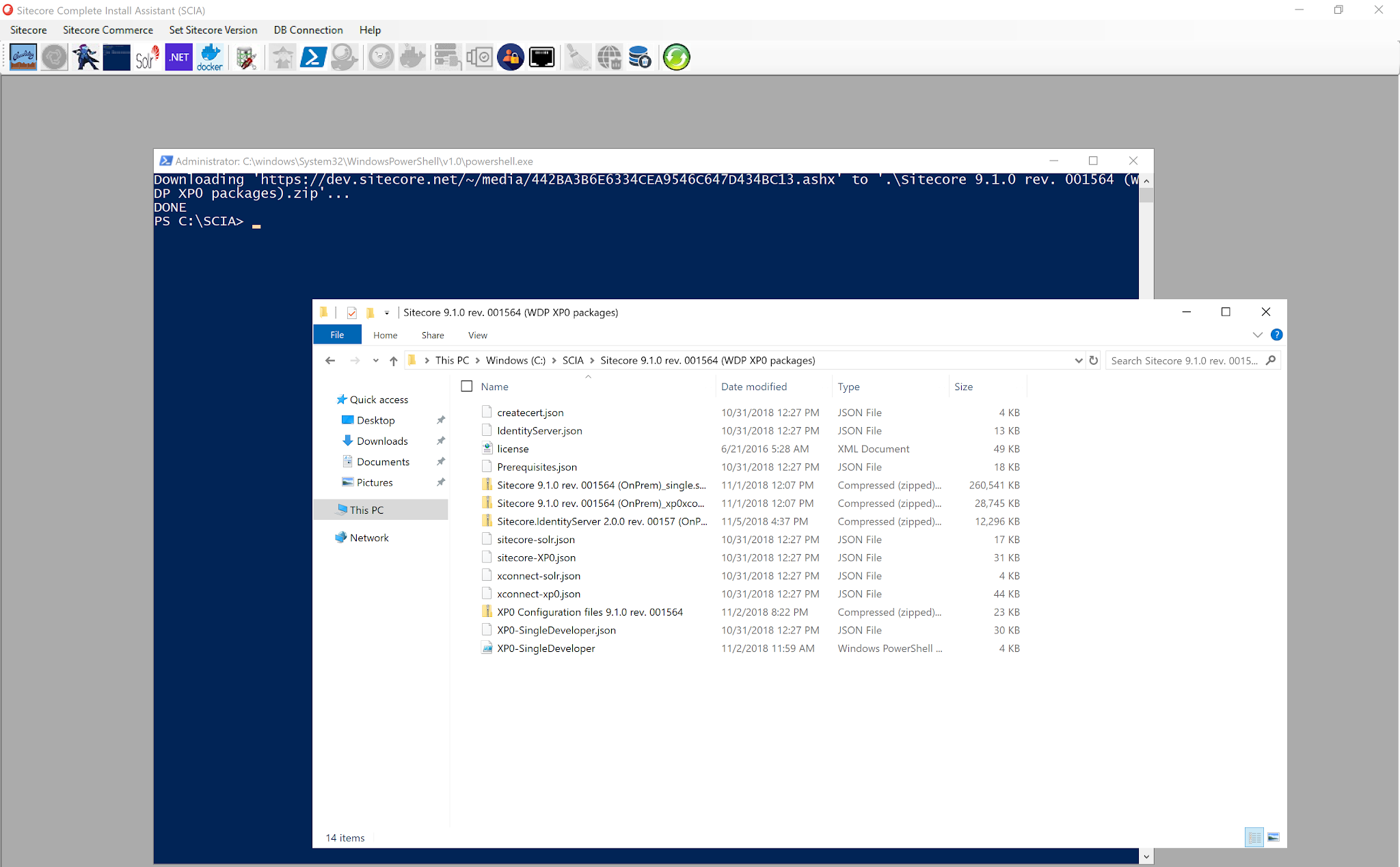Tick the select-all checkbox beside Name
1400x867 pixels.
click(467, 387)
